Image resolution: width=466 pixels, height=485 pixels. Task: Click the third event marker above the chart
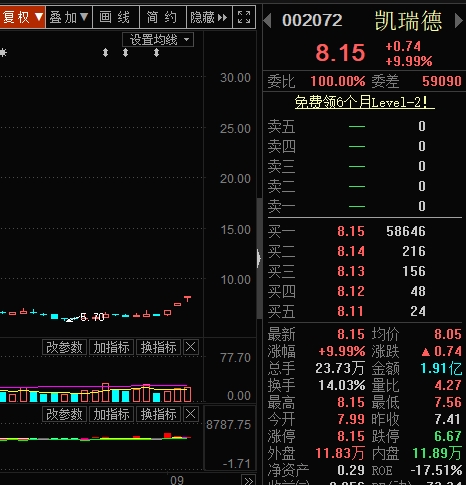pyautogui.click(x=156, y=53)
